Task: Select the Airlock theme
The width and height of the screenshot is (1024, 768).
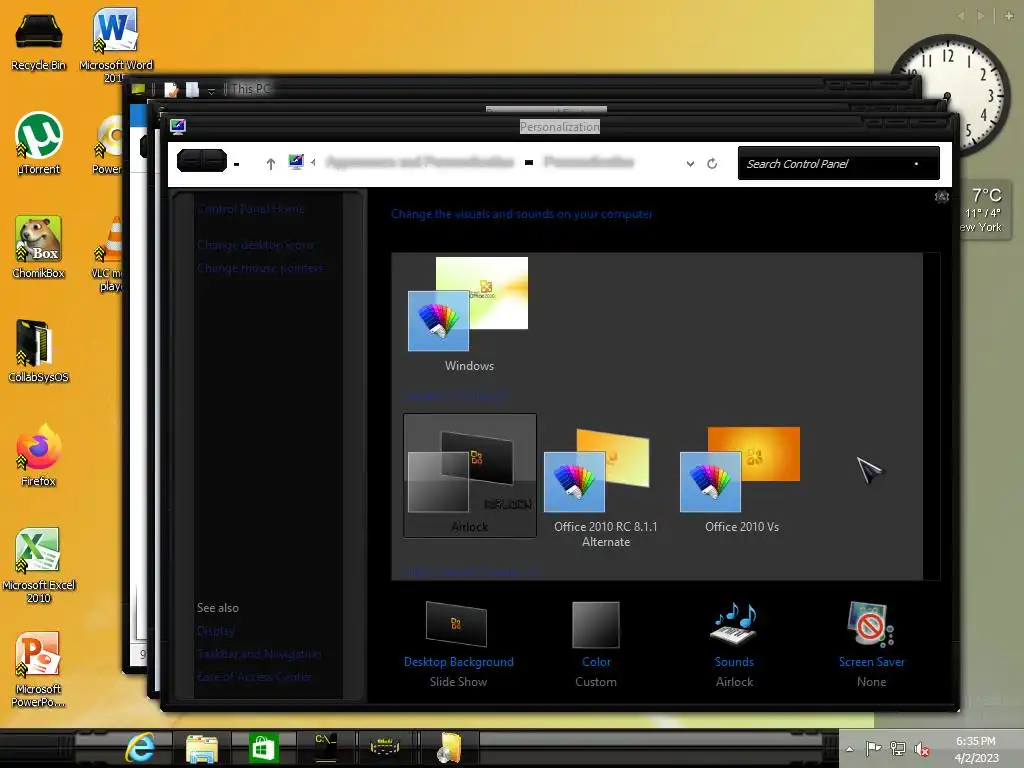Action: [x=470, y=475]
